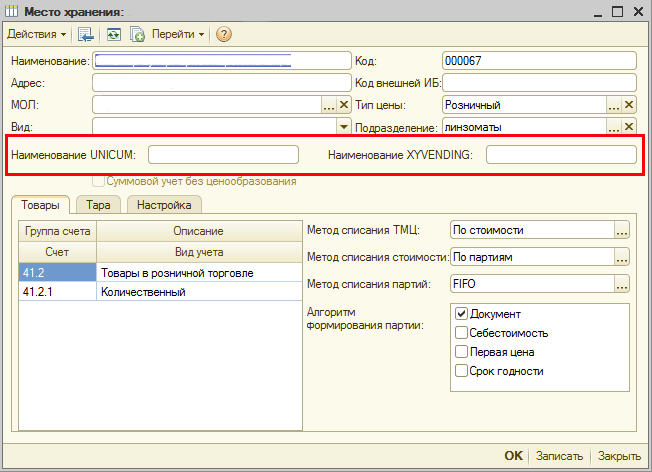This screenshot has width=652, height=472.
Task: Enable the Себестоимость checkbox
Action: pyautogui.click(x=462, y=333)
